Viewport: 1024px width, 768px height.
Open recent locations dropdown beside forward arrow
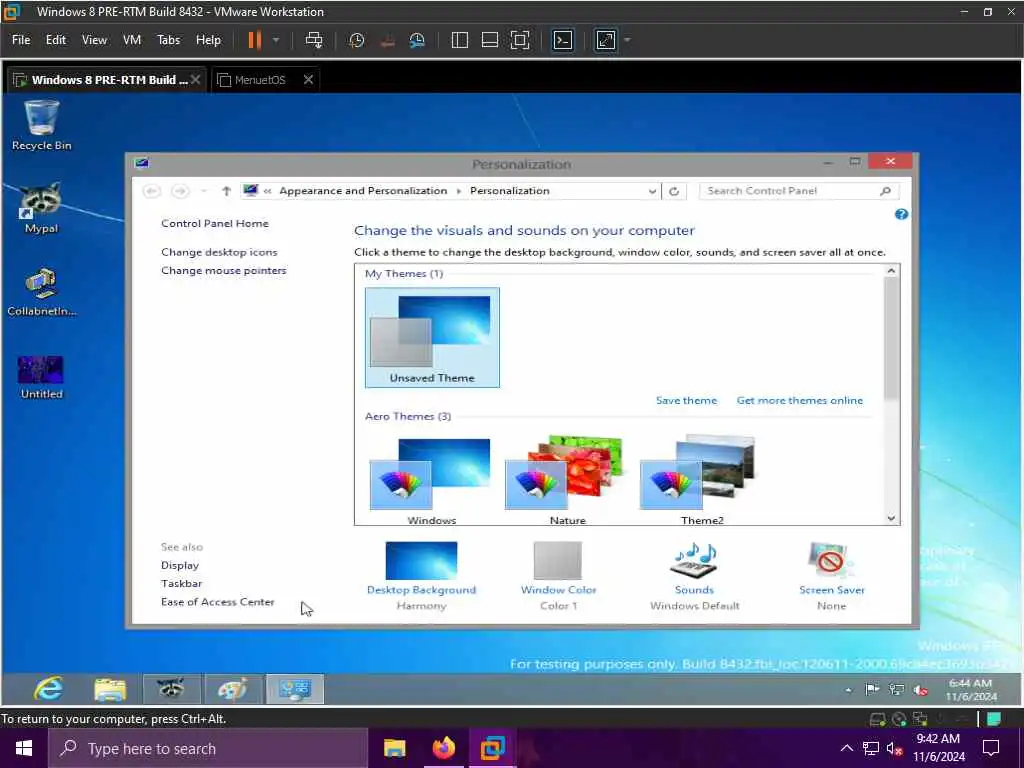point(204,191)
